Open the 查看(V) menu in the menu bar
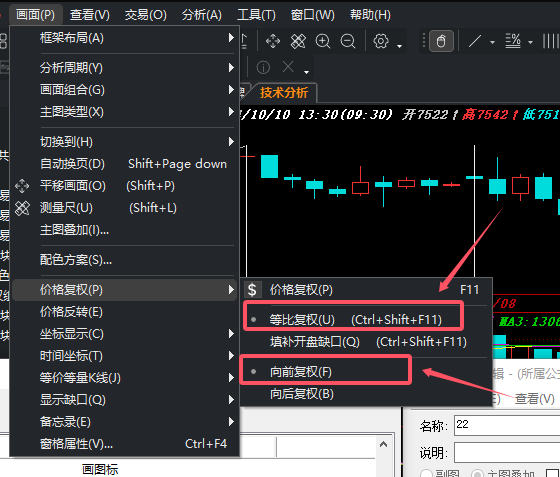The image size is (560, 477). (90, 15)
